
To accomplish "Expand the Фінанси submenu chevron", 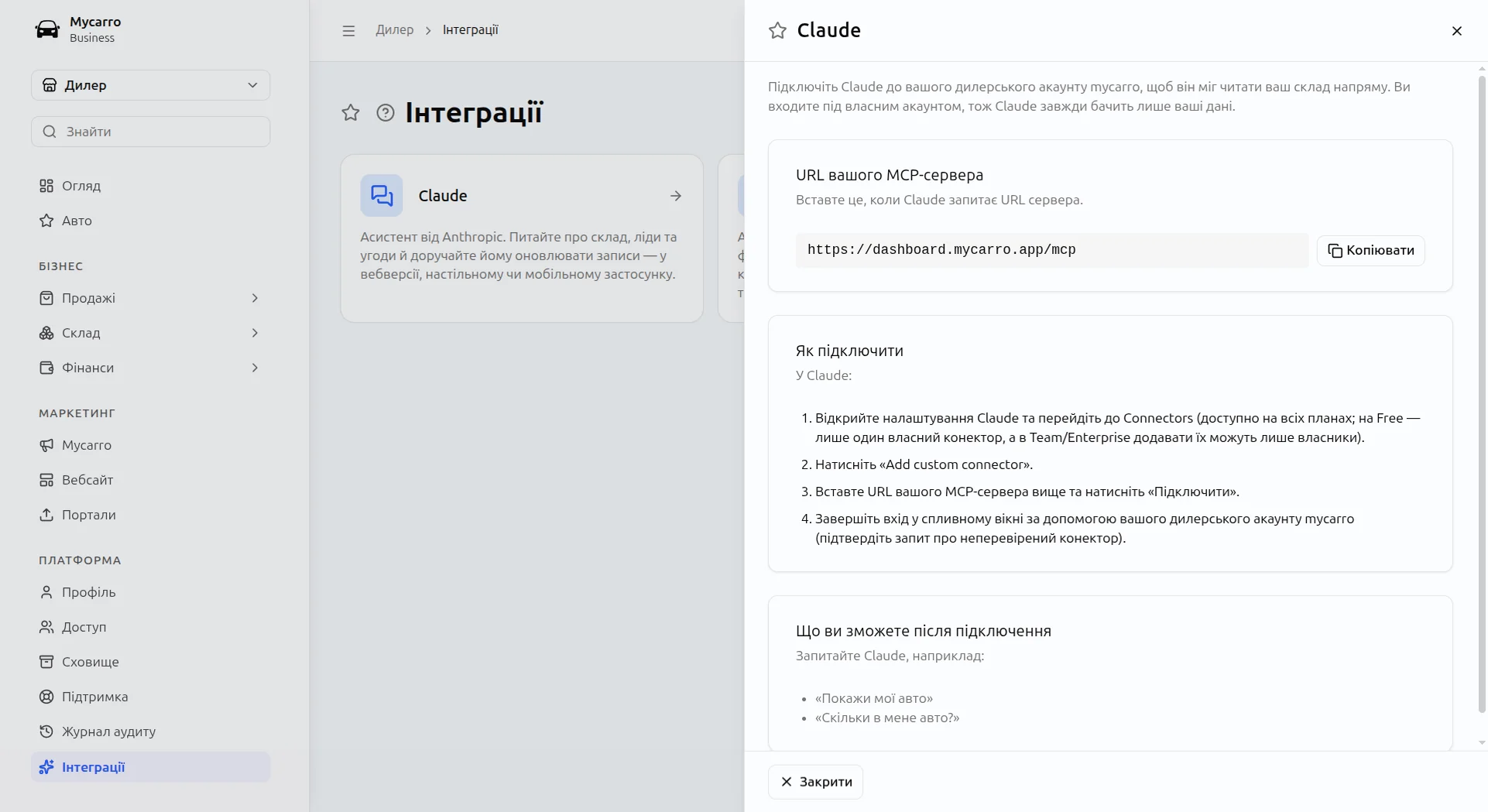I will (255, 368).
